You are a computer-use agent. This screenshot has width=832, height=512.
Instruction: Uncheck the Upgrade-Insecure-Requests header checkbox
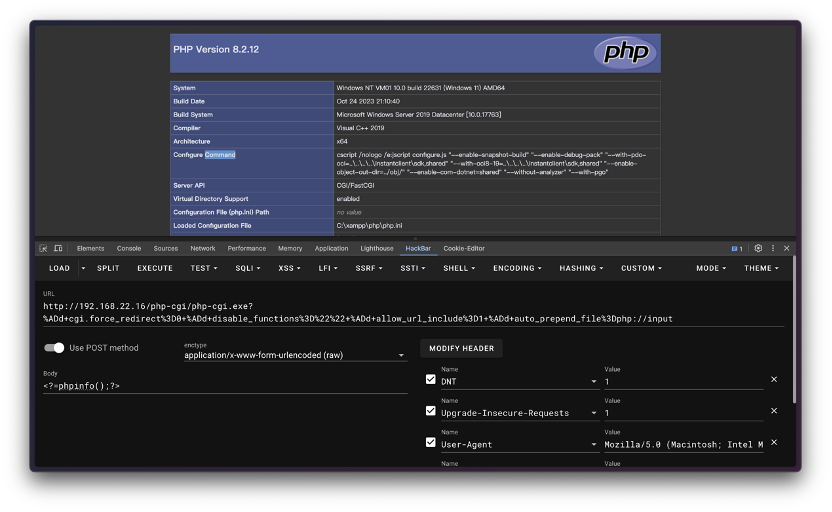430,411
